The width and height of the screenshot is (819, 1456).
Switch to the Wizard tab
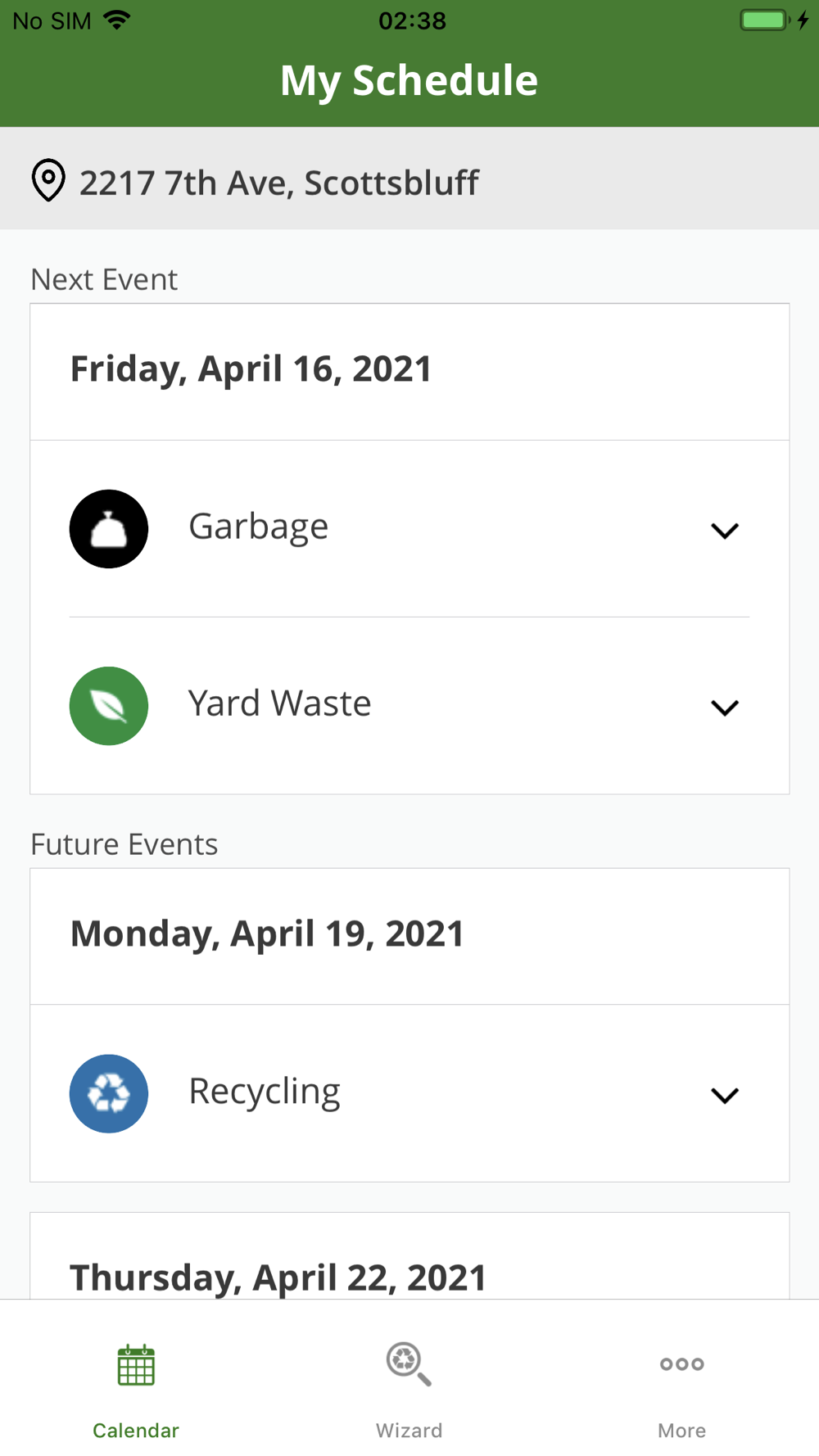point(409,1384)
